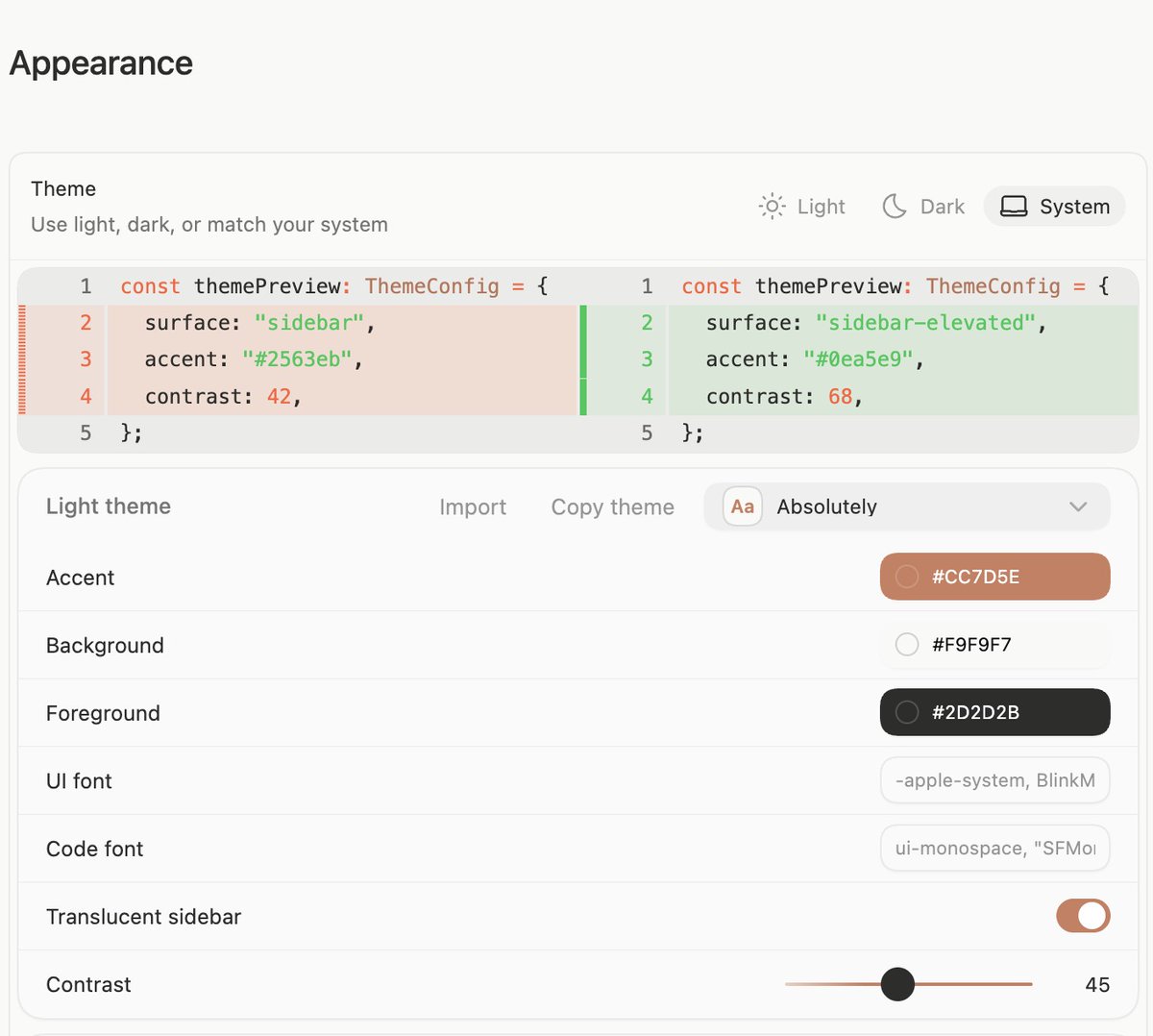This screenshot has height=1036, width=1153.
Task: Click the Contrast slider handle
Action: click(x=897, y=984)
